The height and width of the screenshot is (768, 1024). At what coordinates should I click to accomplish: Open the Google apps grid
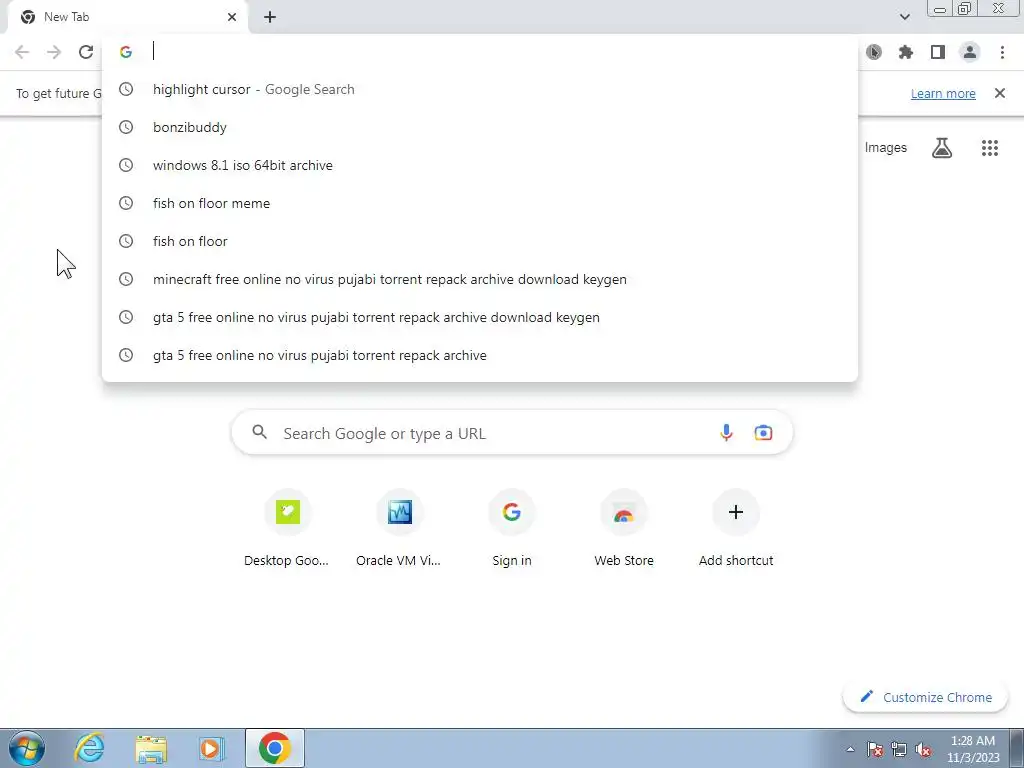[x=990, y=148]
